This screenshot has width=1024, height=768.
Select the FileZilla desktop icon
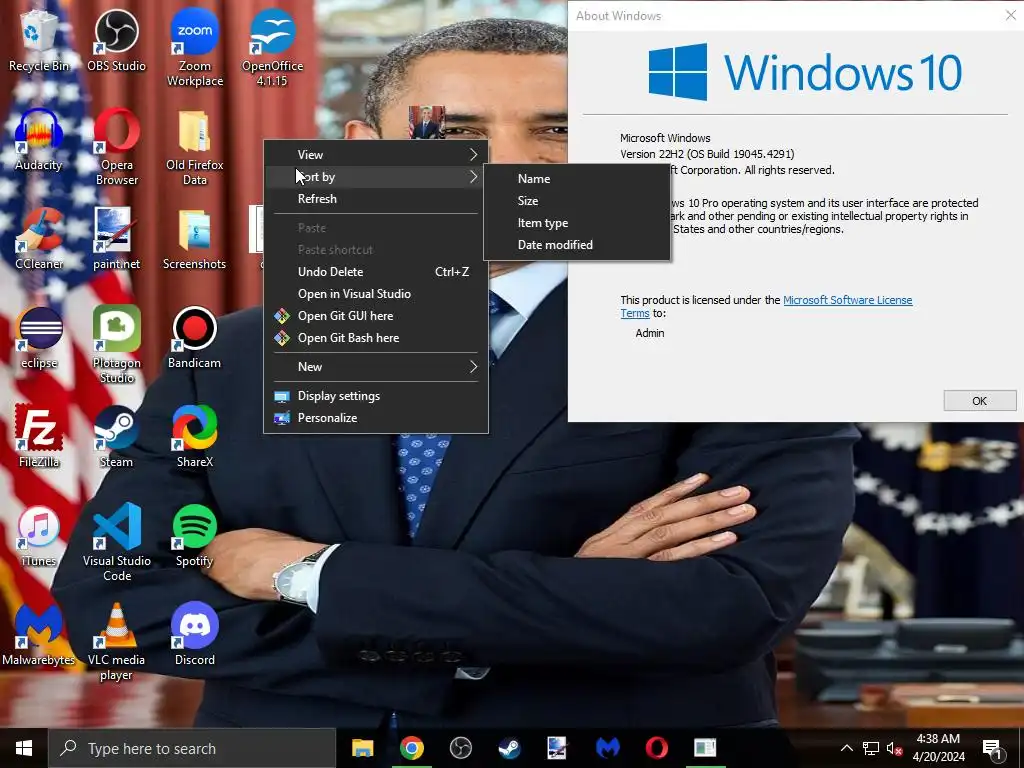39,436
